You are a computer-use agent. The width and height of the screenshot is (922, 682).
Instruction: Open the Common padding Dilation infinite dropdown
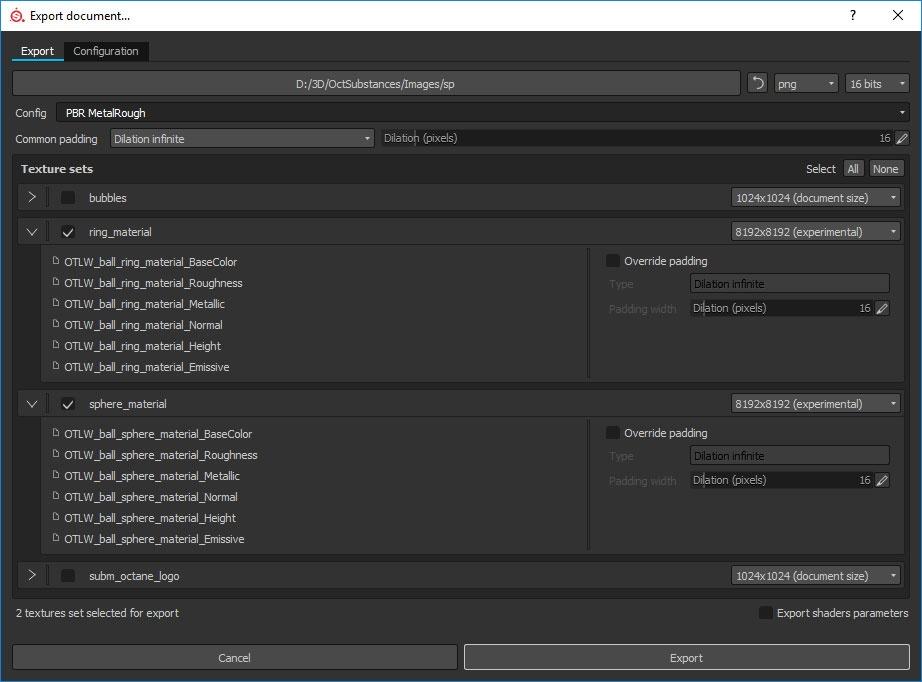(242, 139)
